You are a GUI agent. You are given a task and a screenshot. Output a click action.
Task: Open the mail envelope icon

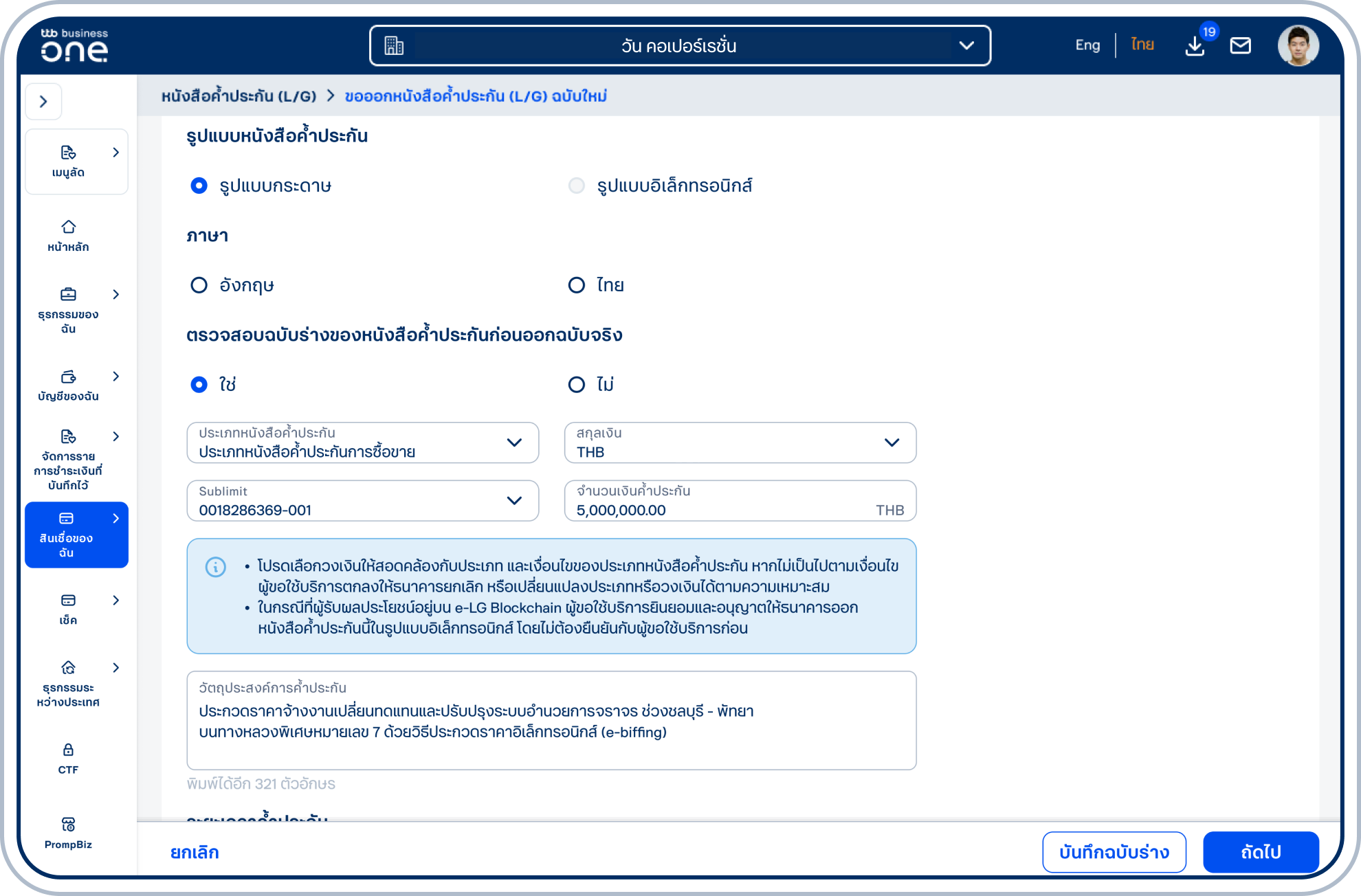pos(1240,46)
